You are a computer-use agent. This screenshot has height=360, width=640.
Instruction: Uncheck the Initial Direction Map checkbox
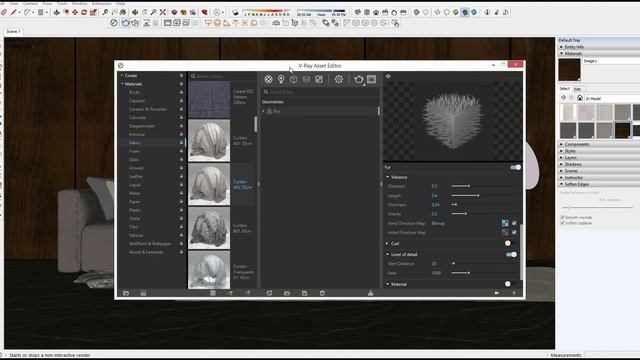click(514, 232)
